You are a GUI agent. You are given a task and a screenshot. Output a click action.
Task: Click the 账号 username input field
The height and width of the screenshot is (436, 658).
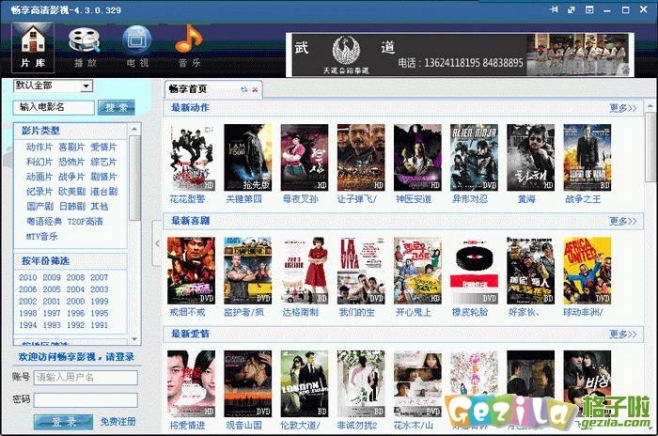(86, 377)
